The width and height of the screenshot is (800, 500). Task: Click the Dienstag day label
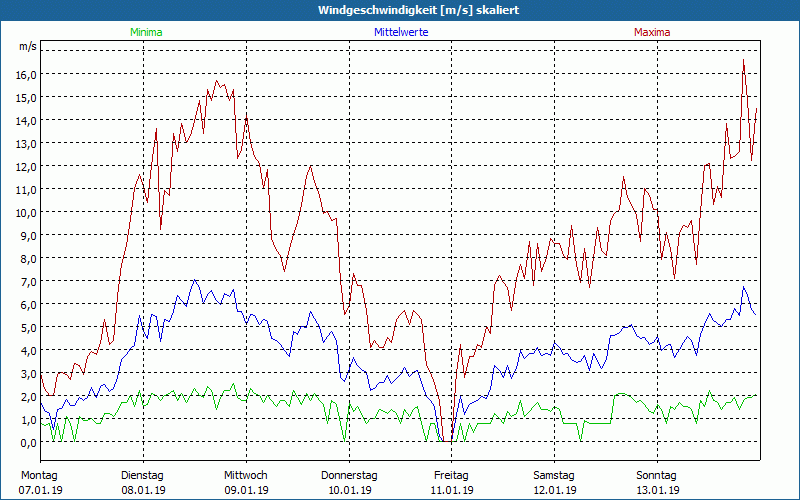click(142, 476)
